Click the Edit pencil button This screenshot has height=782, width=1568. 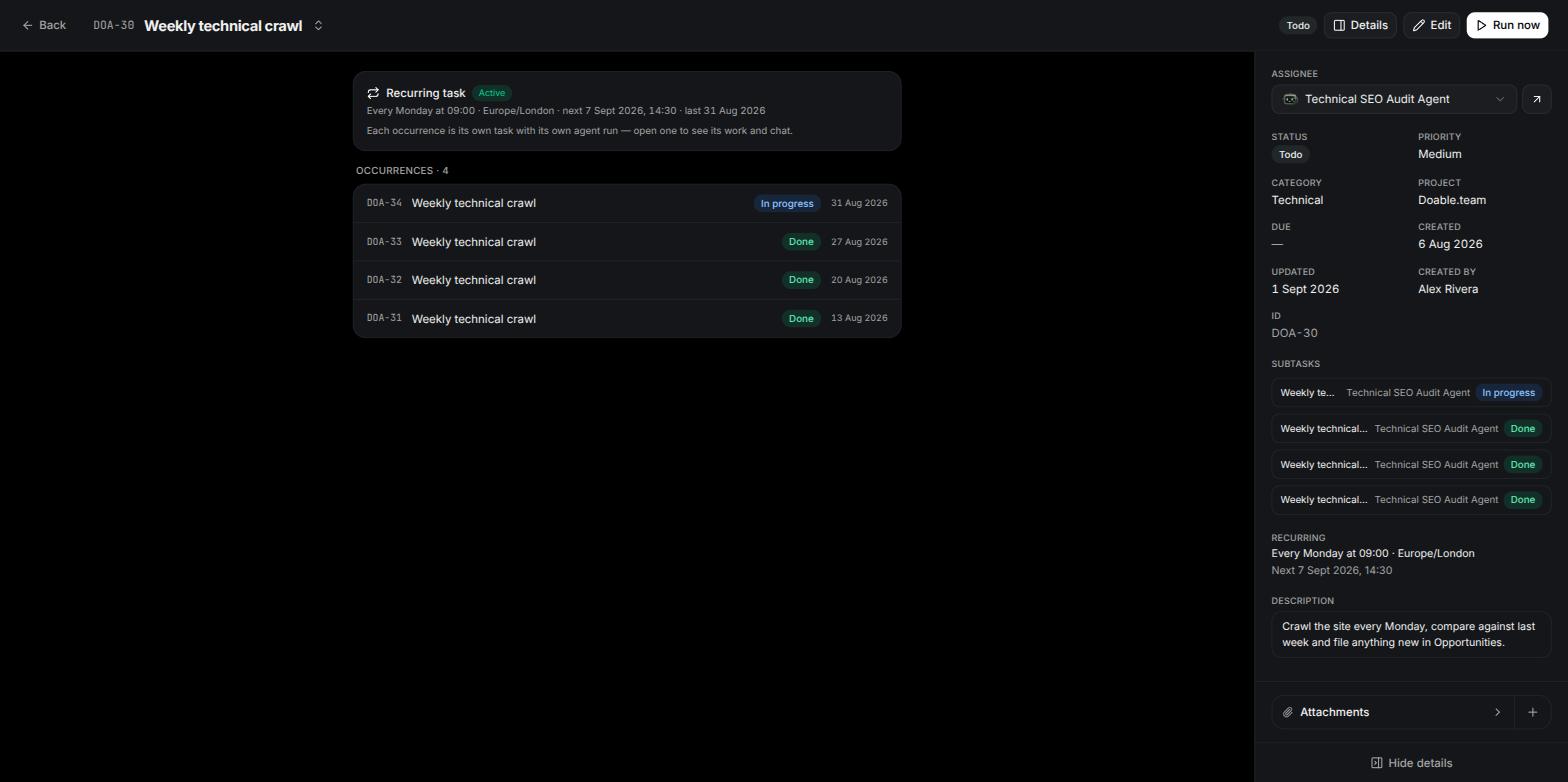click(x=1432, y=25)
